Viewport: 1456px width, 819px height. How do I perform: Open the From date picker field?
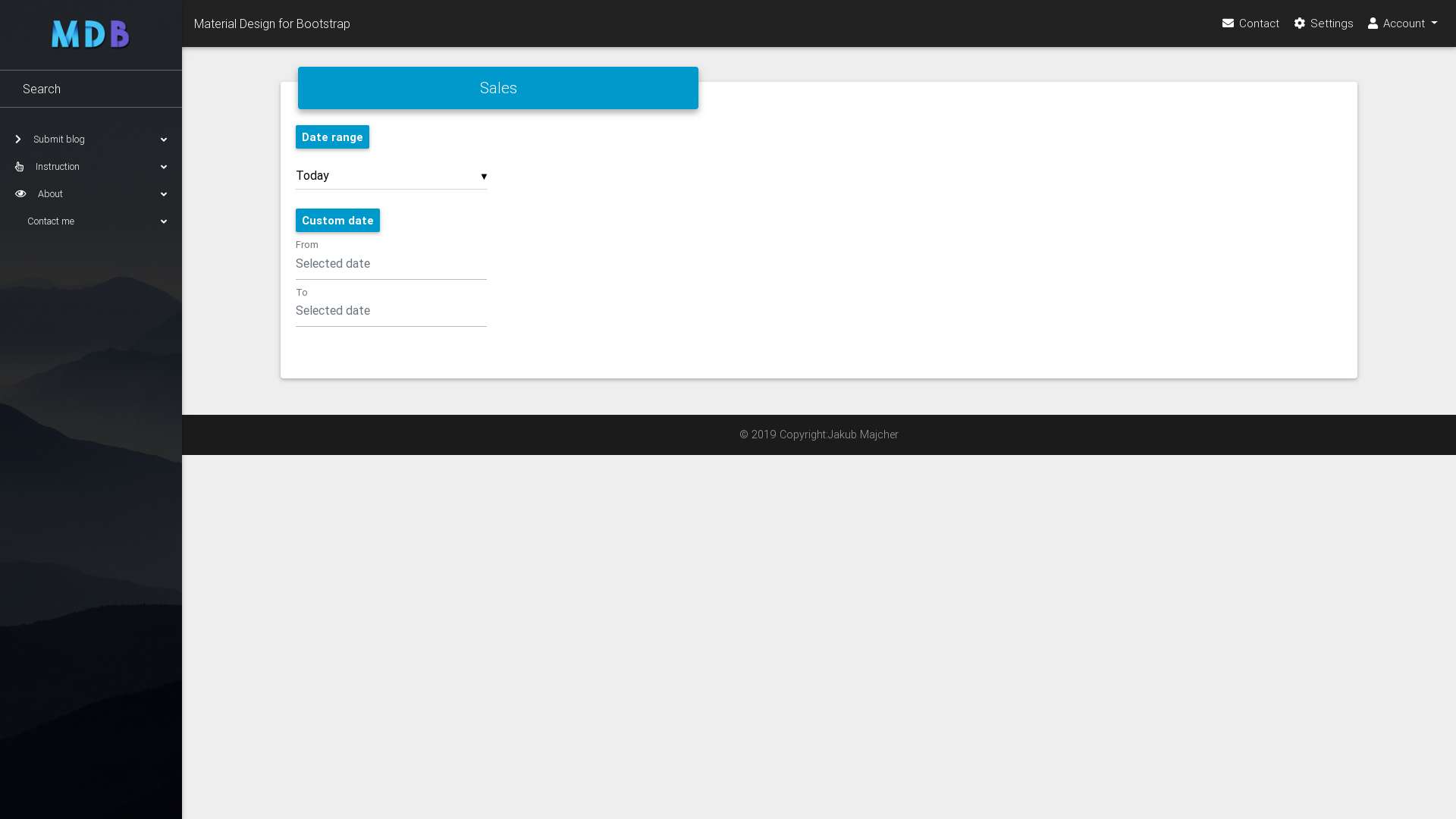click(391, 264)
